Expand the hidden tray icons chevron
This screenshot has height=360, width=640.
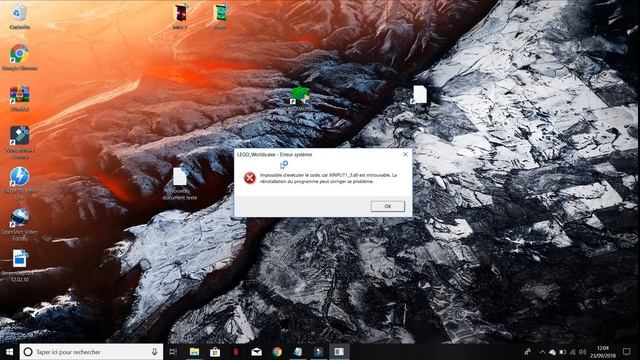[x=542, y=351]
